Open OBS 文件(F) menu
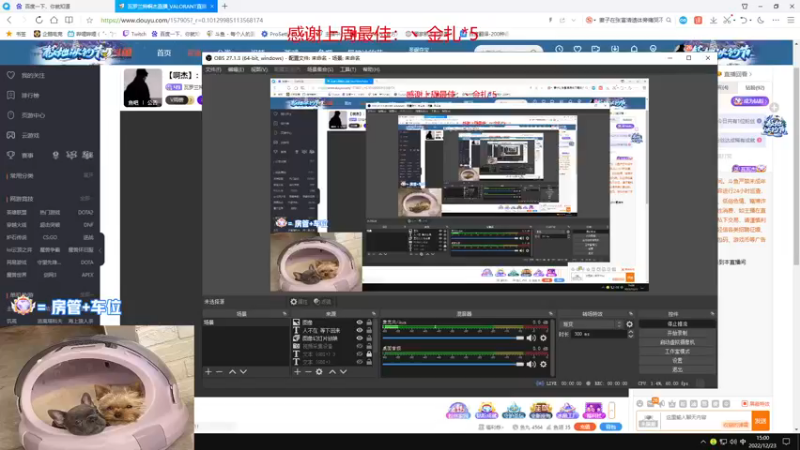This screenshot has height=450, width=800. [x=213, y=69]
